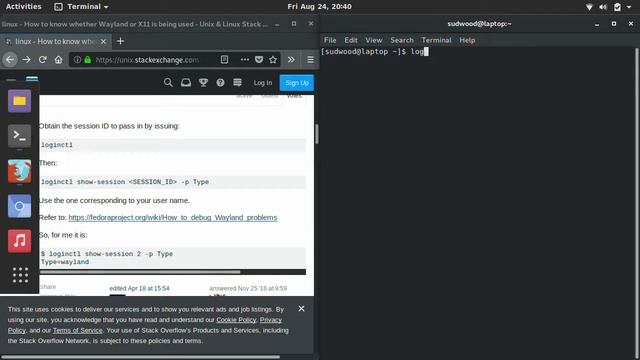Open achievements trophy icon
The width and height of the screenshot is (640, 360).
203,82
